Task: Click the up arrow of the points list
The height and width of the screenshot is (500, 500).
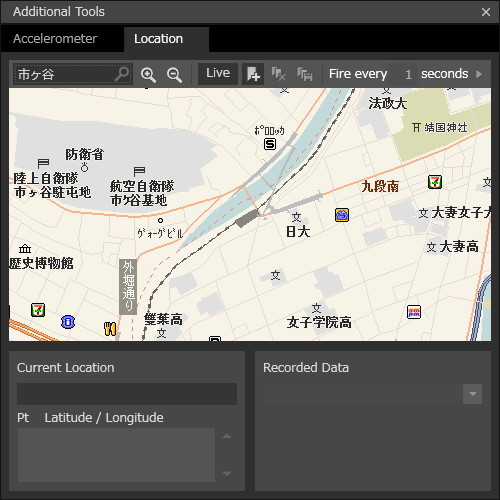Action: [x=227, y=436]
